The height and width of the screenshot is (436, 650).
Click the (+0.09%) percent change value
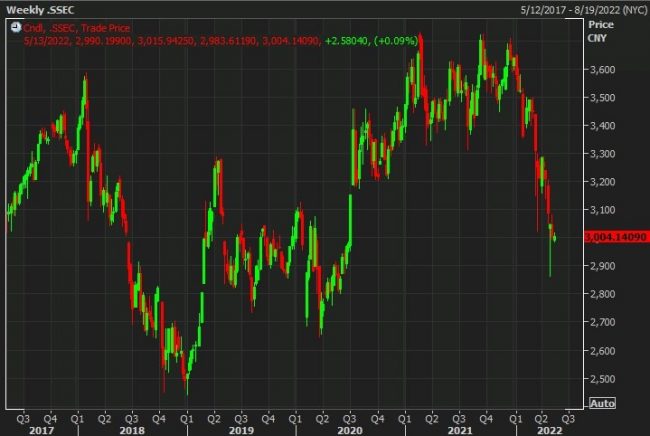click(x=395, y=41)
